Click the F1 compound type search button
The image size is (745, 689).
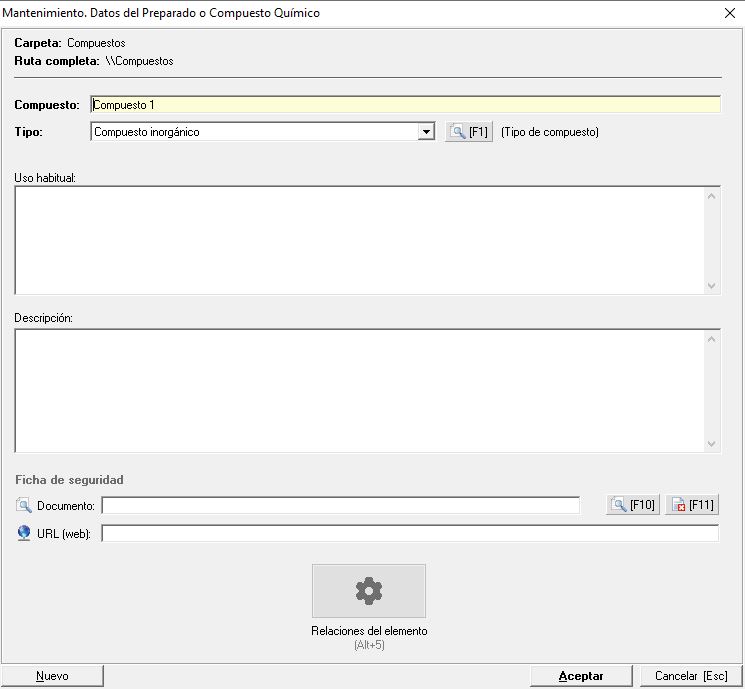click(x=468, y=132)
